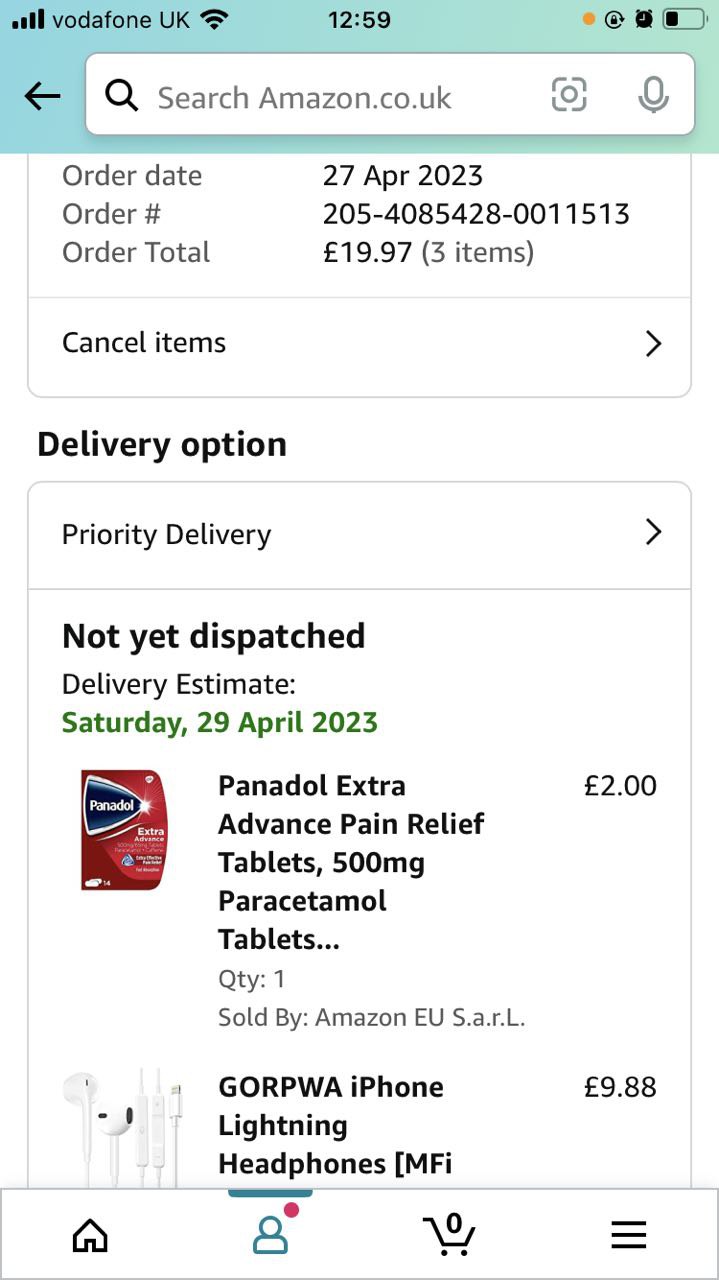
Task: Tap the GORPWA headphones thumbnail
Action: (x=122, y=1127)
